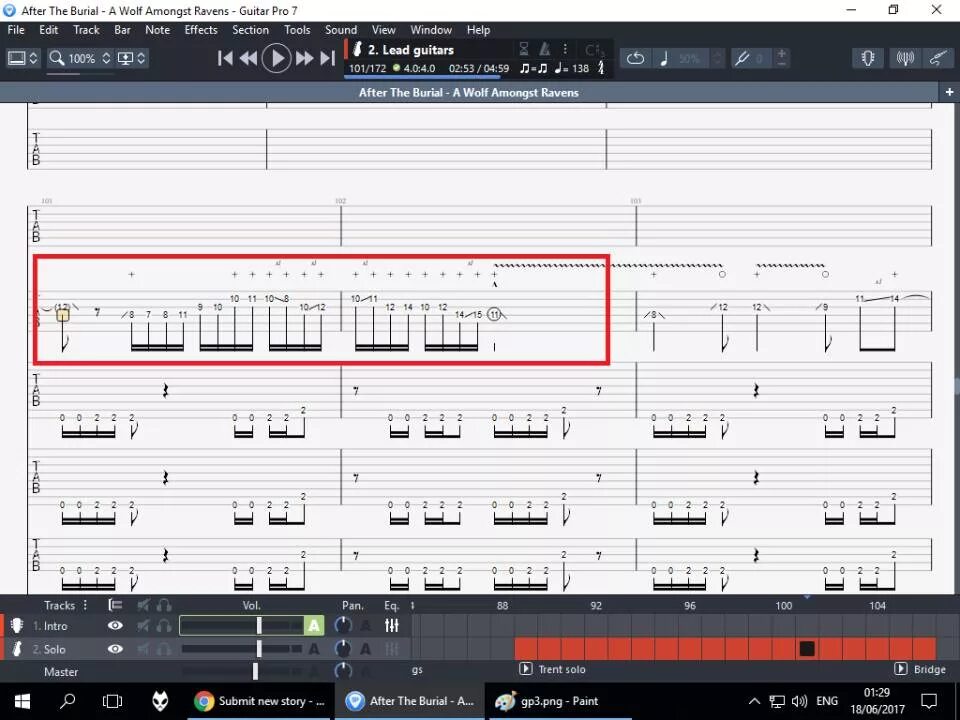Click the Master volume slider handle
This screenshot has width=960, height=720.
coord(255,672)
